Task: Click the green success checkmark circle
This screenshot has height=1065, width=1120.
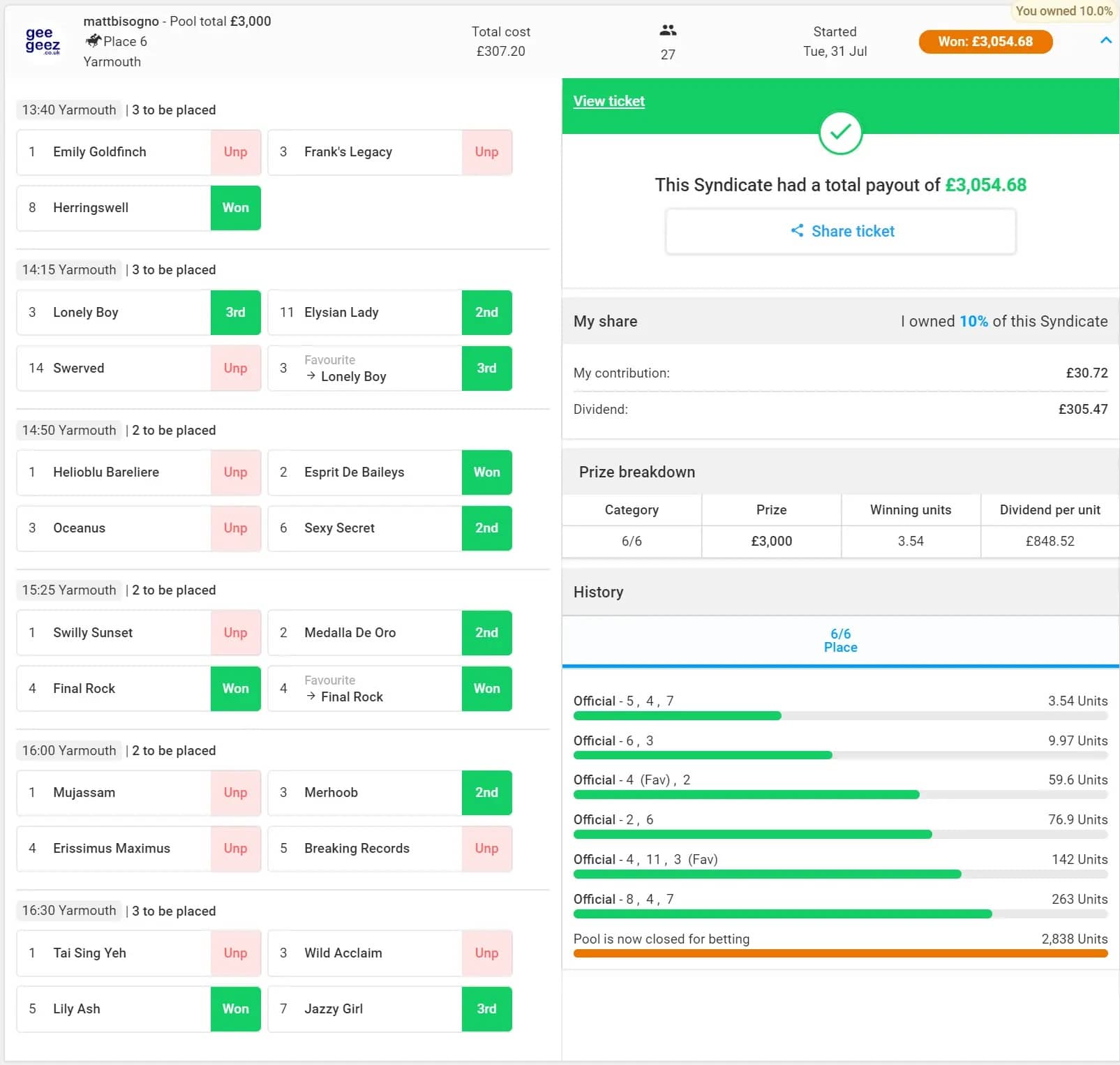Action: coord(840,133)
